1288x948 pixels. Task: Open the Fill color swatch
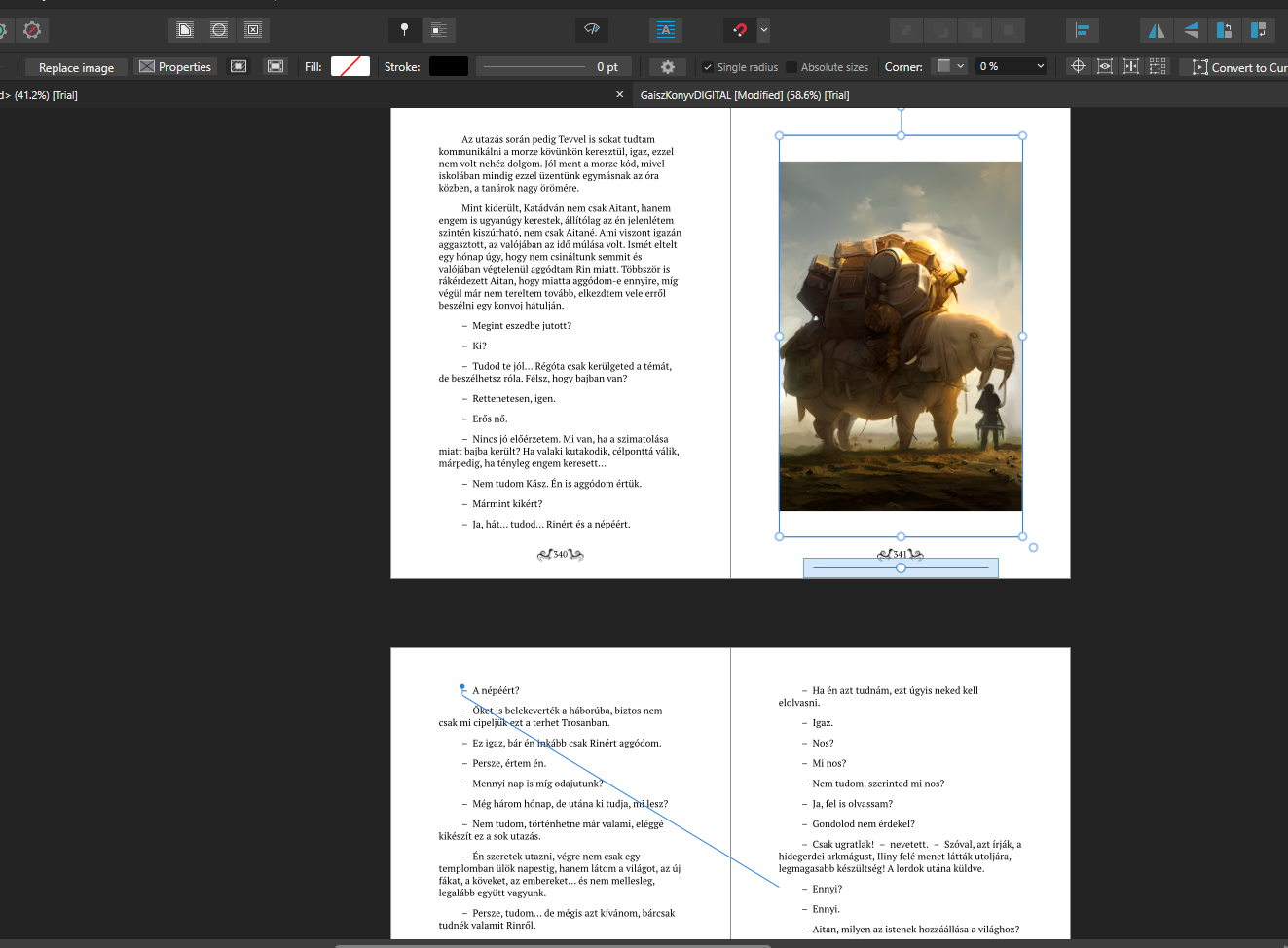click(x=350, y=66)
